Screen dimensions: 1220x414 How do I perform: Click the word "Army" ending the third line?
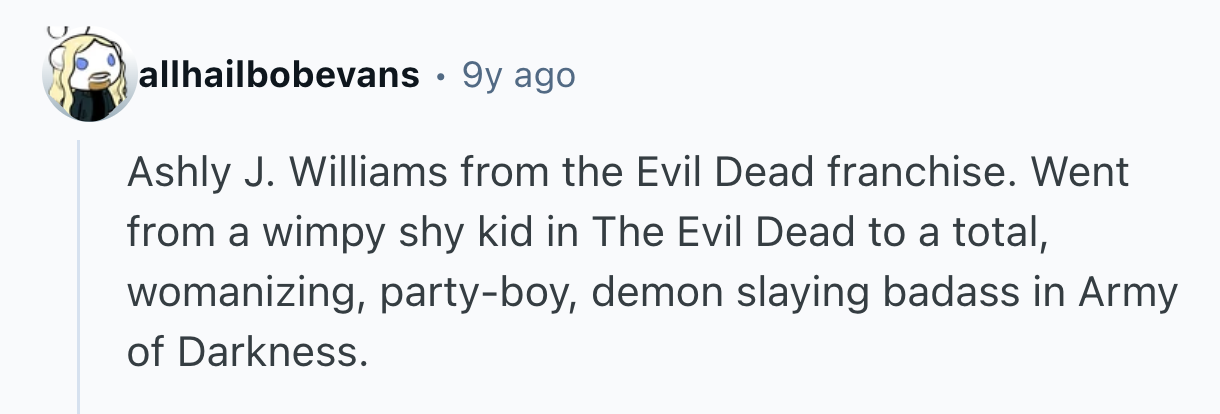coord(1128,293)
